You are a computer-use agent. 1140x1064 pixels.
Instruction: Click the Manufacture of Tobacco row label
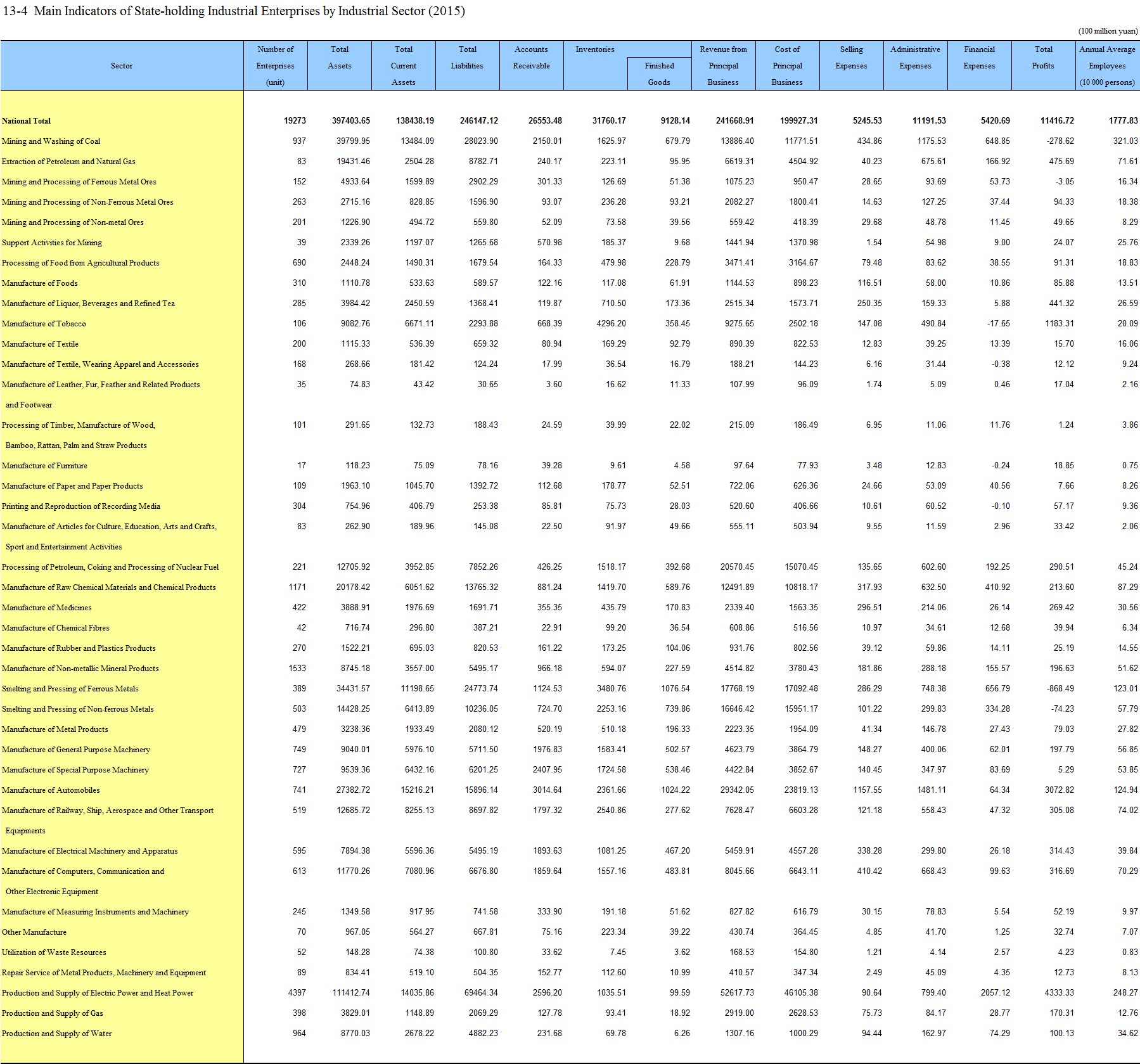(x=44, y=324)
